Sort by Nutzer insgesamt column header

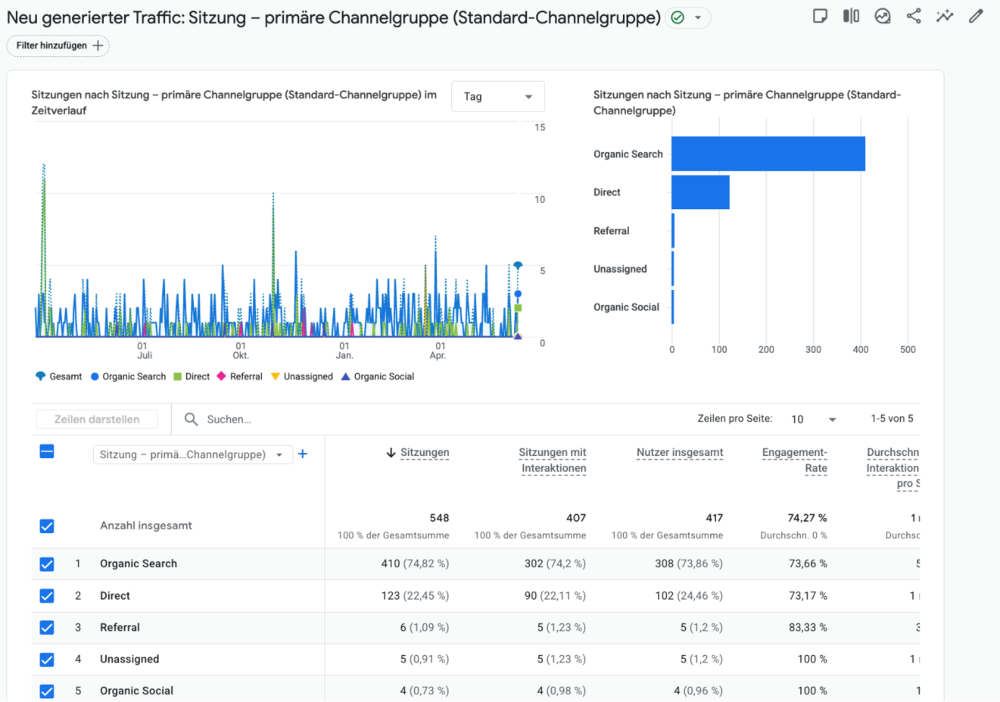(680, 453)
